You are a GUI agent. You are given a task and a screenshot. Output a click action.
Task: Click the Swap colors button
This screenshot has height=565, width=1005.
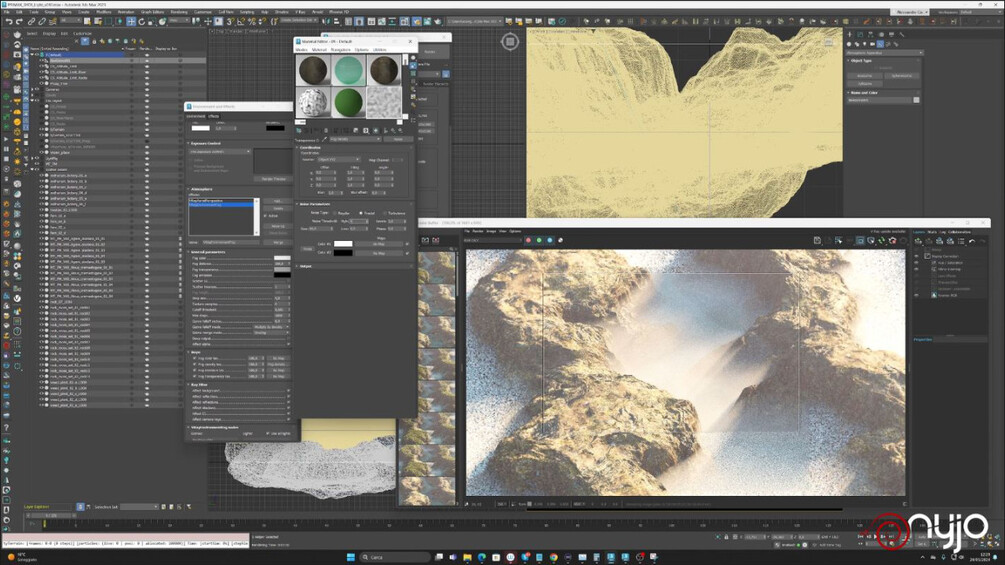coord(308,249)
